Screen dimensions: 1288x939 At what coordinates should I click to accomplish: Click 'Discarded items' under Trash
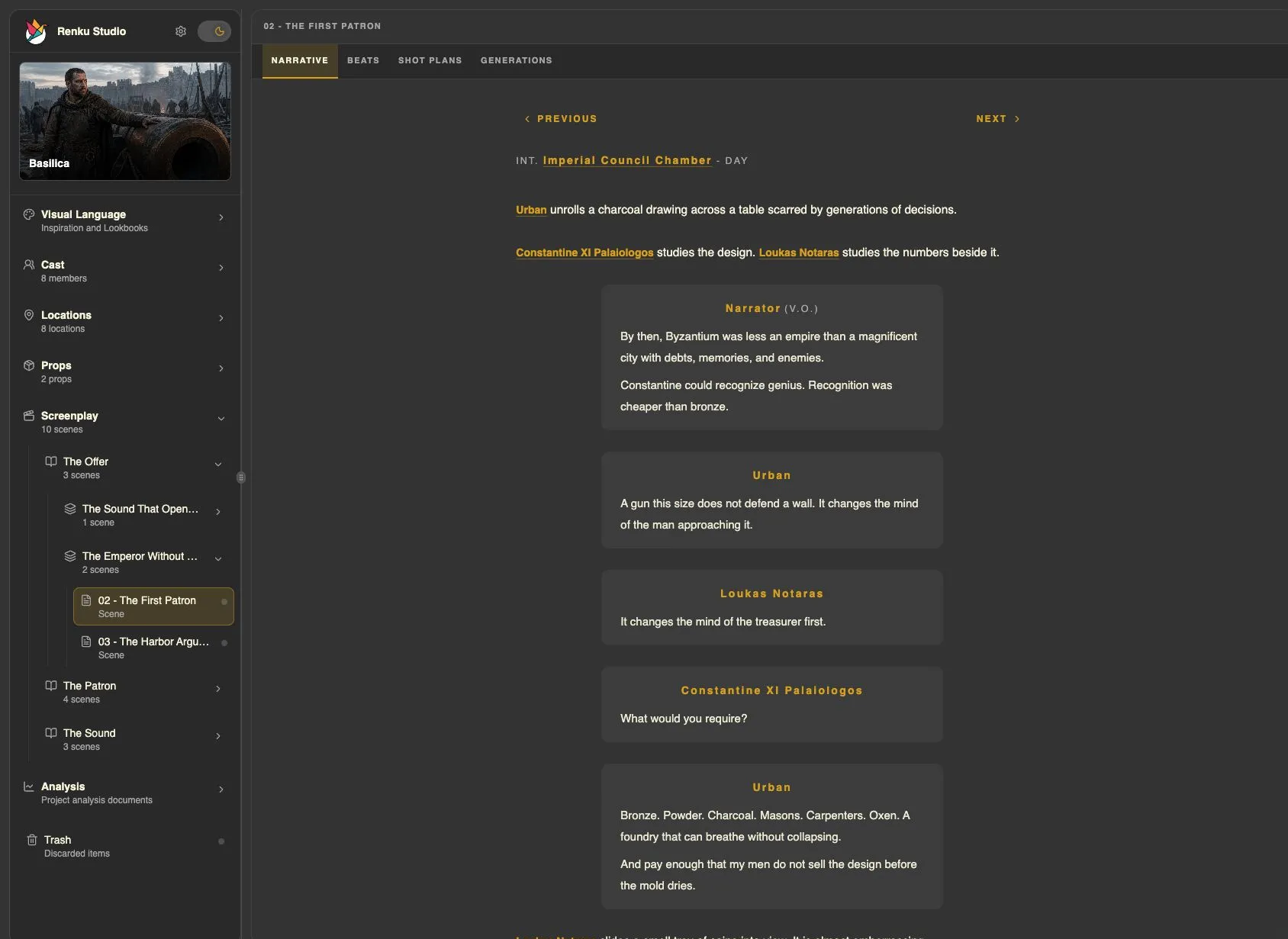click(x=77, y=854)
